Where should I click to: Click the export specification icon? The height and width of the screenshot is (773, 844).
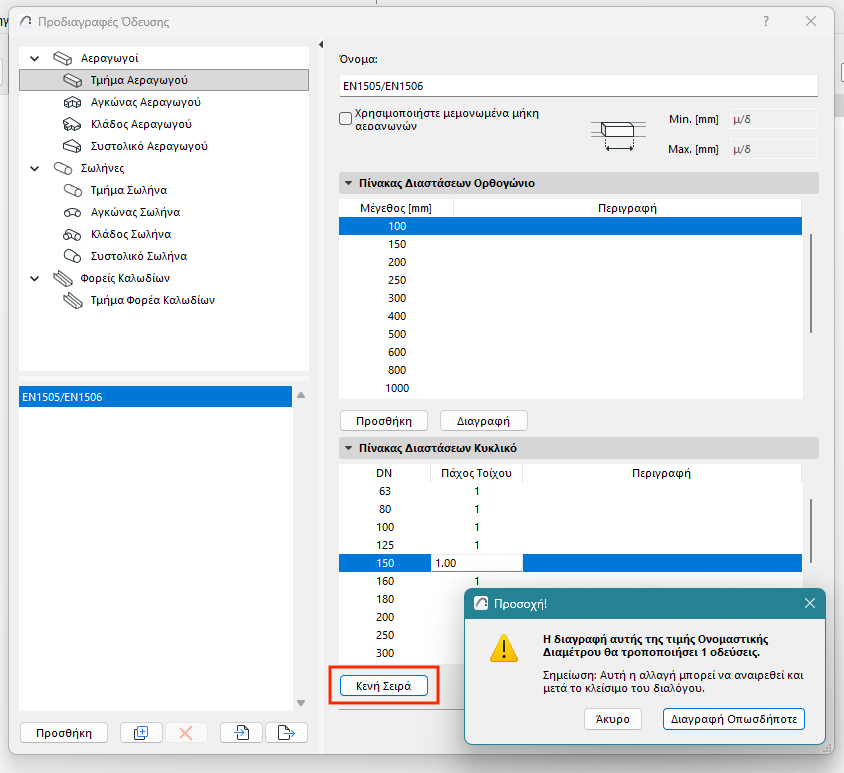pos(286,733)
